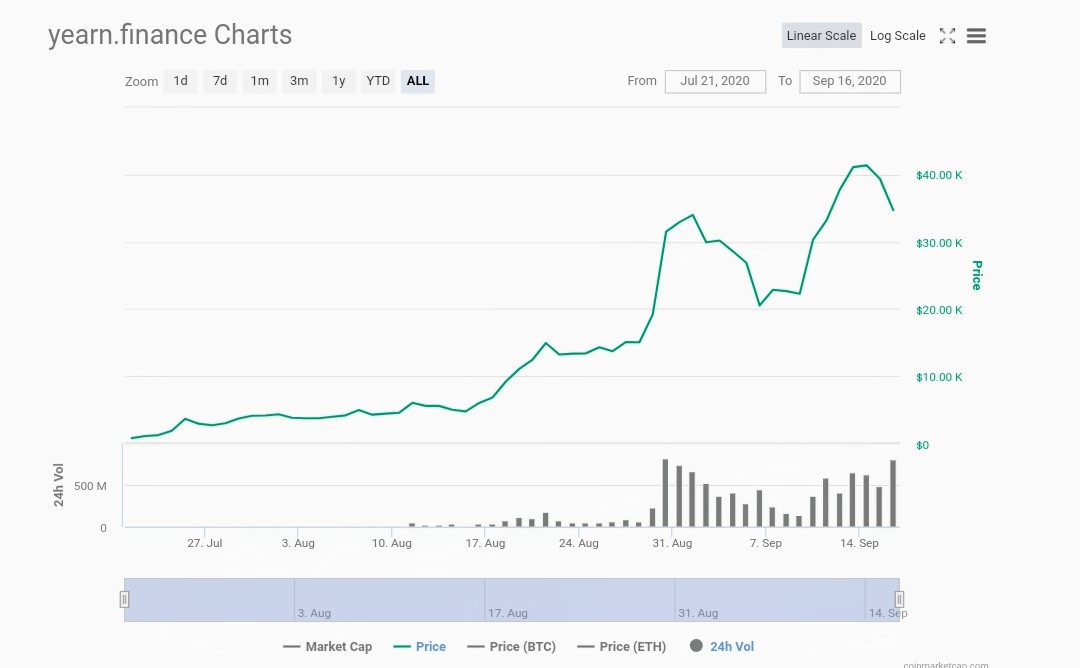This screenshot has height=668, width=1080.
Task: Select the ALL zoom range
Action: pyautogui.click(x=418, y=81)
